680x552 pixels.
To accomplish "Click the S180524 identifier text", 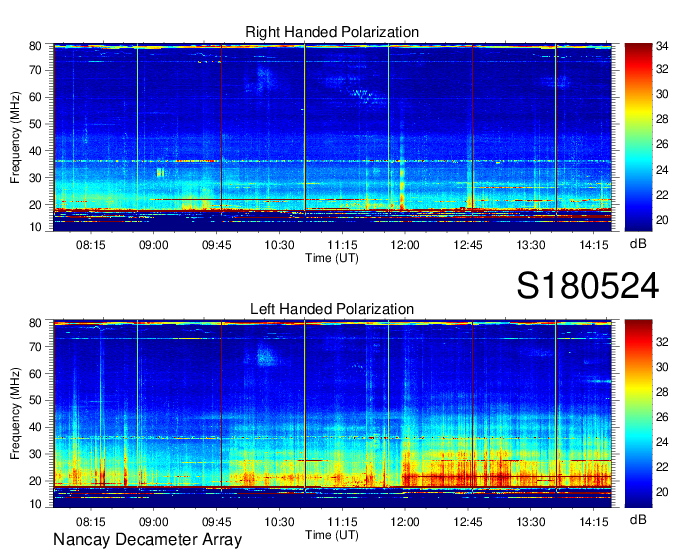I will tap(588, 286).
